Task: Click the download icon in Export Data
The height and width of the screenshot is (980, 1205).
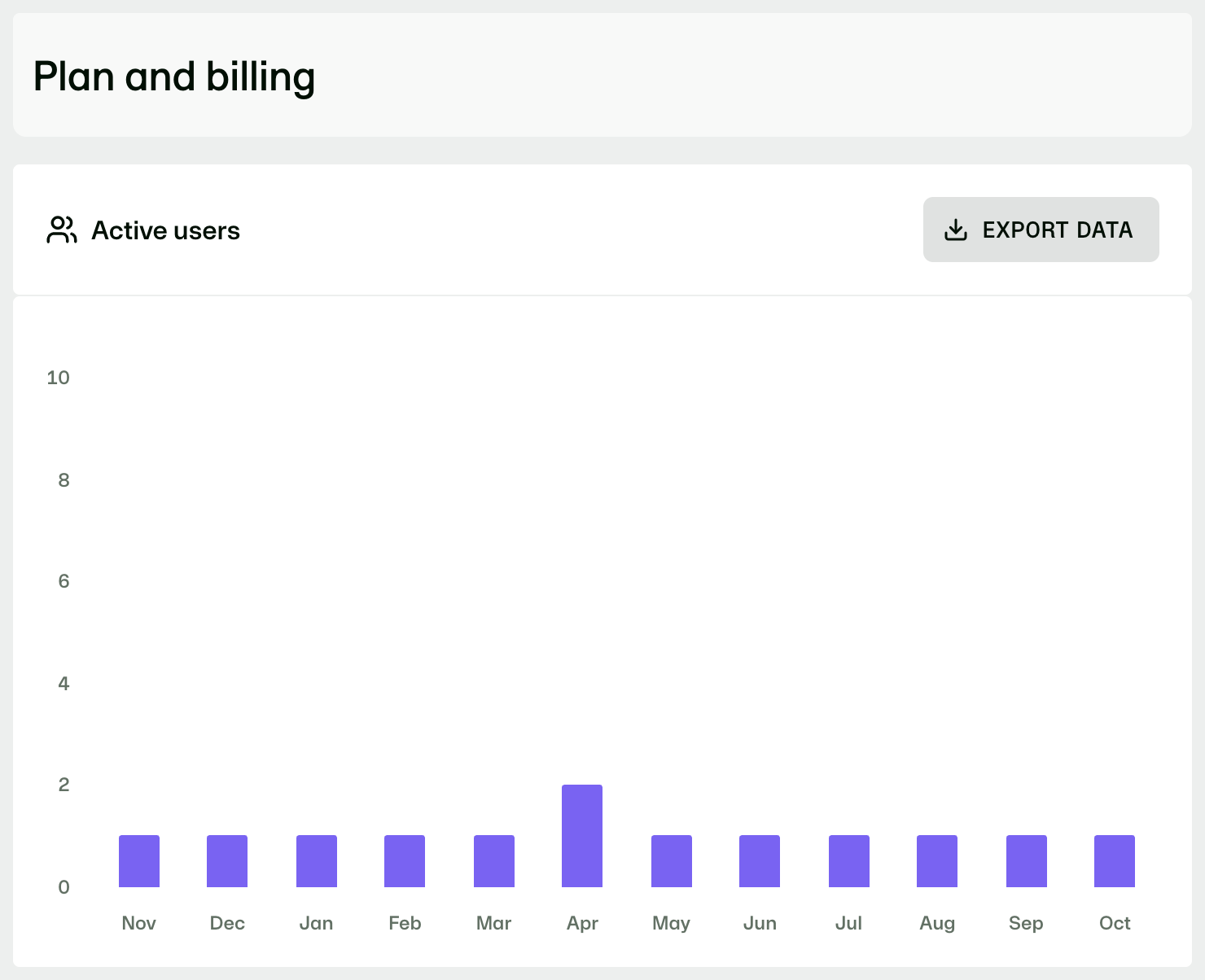Action: [x=956, y=230]
